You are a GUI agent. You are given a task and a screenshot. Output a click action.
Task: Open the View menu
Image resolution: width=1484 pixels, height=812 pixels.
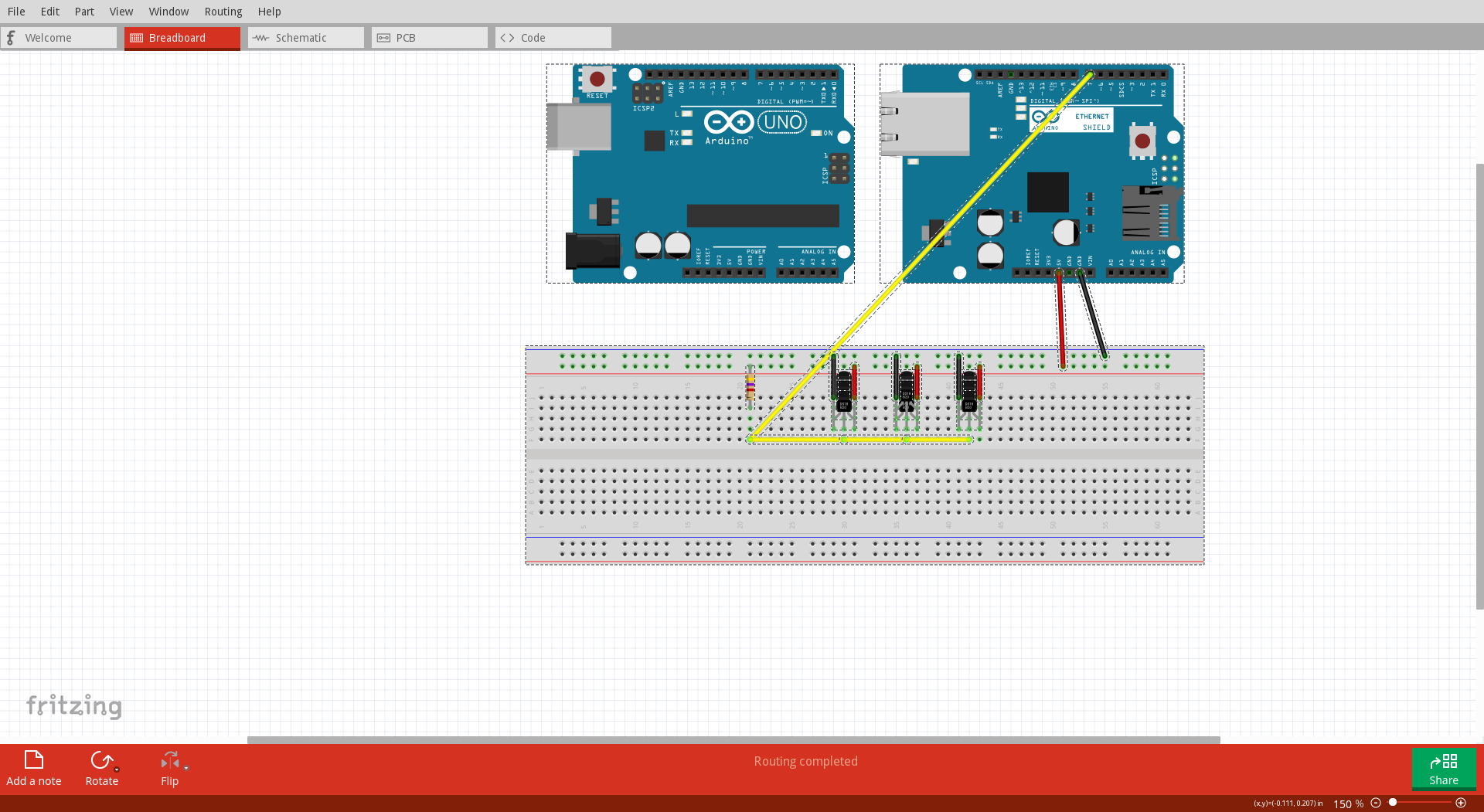pos(121,11)
